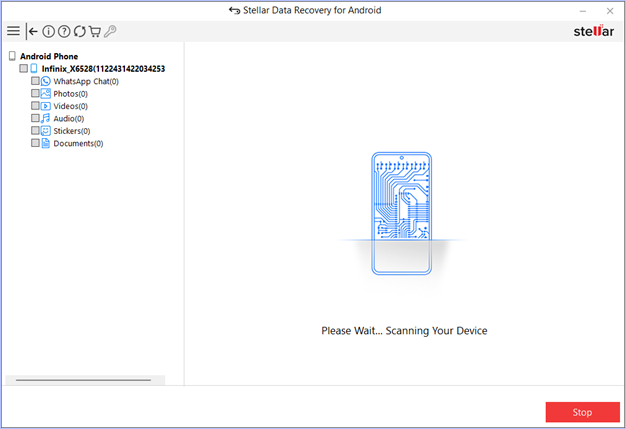
Task: Click the Infinix phone icon
Action: tap(34, 69)
